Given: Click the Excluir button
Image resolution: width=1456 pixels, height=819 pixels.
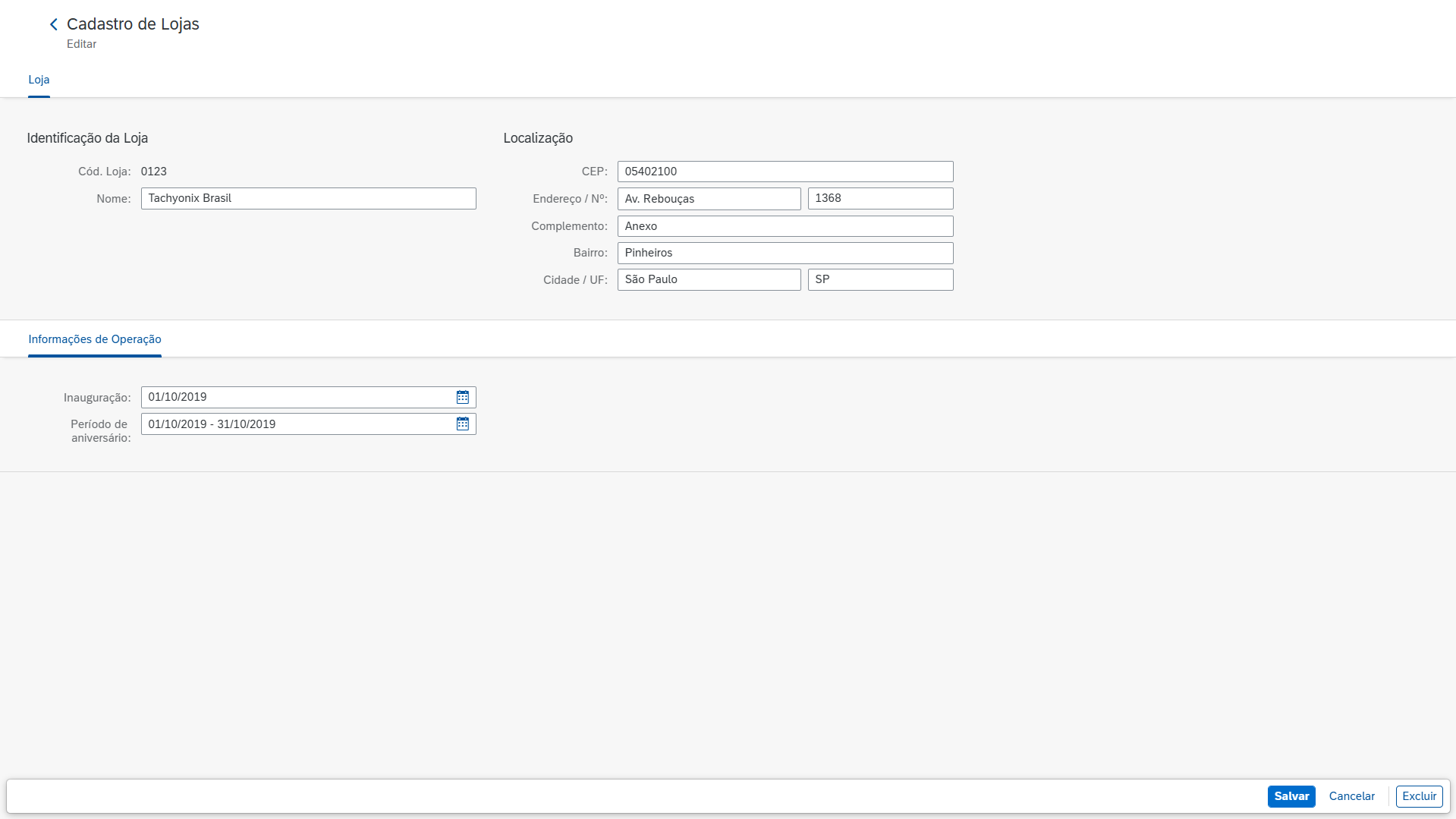Looking at the screenshot, I should [x=1419, y=796].
